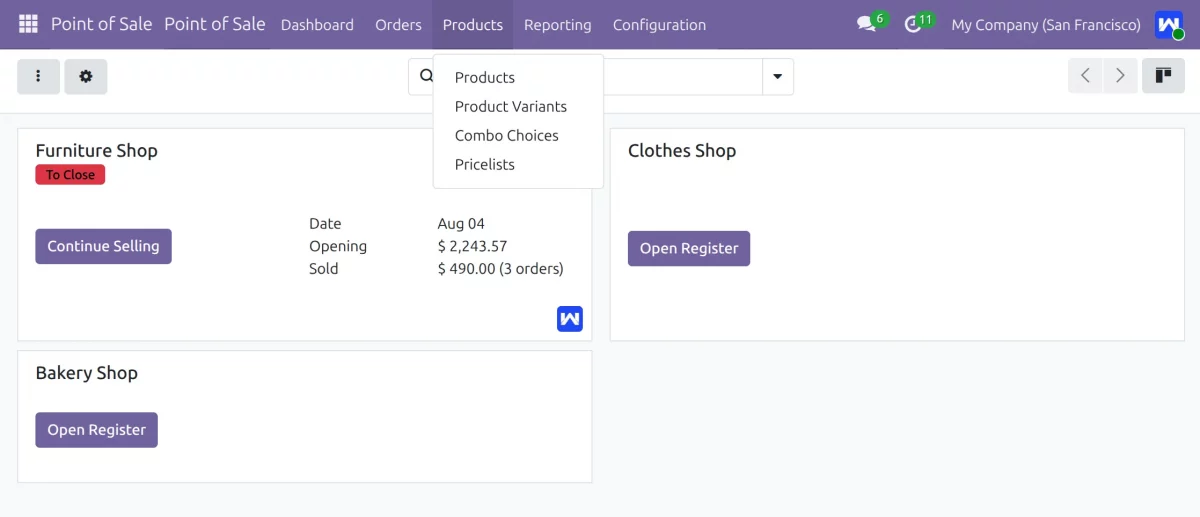Open the Reporting menu
The image size is (1200, 517).
[x=557, y=24]
